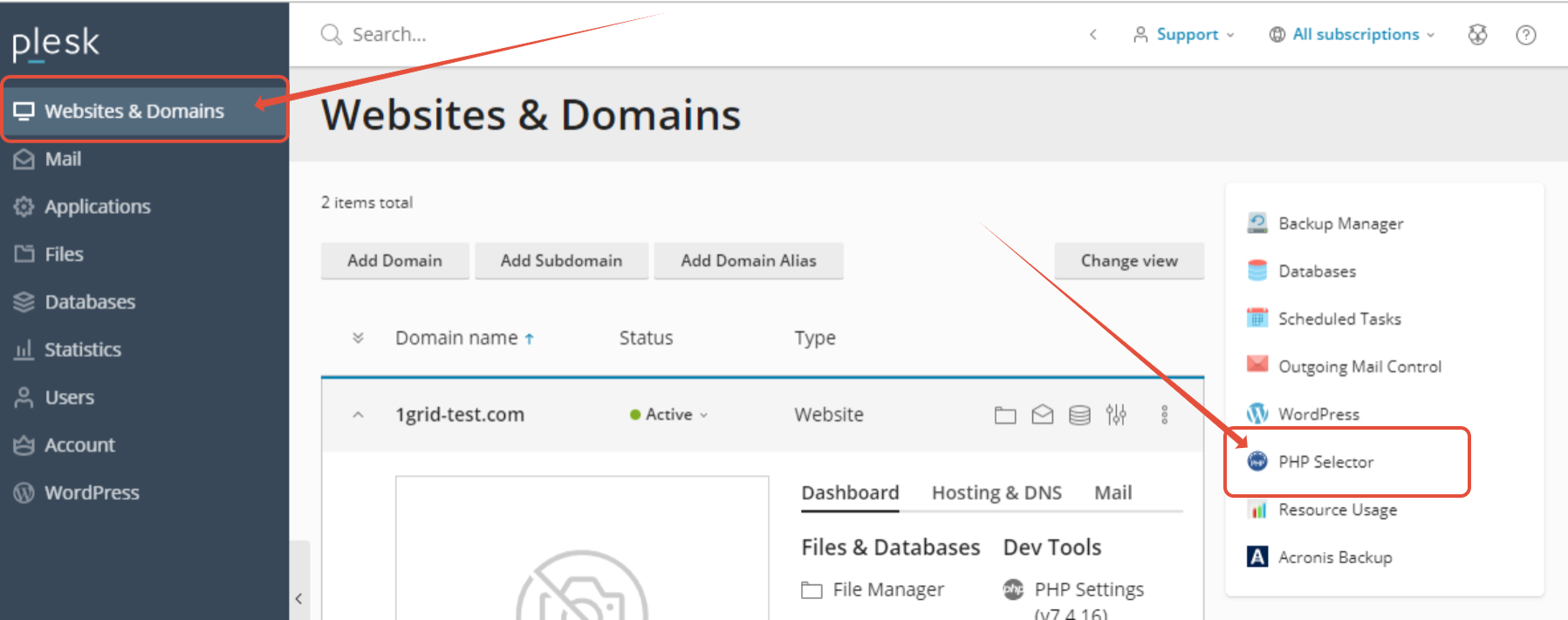Open Resource Usage

point(1338,510)
